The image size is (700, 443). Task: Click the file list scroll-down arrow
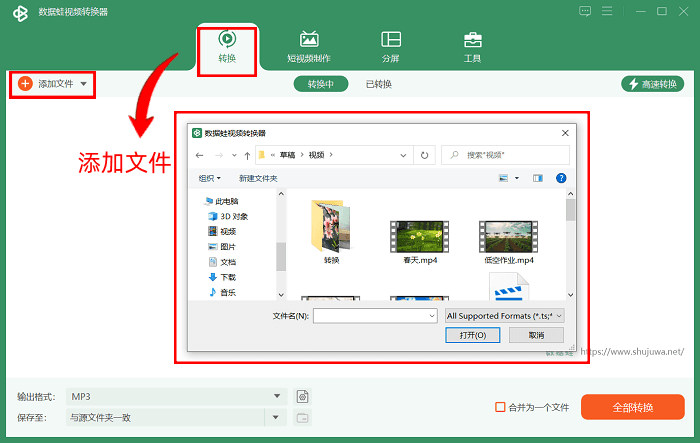570,295
